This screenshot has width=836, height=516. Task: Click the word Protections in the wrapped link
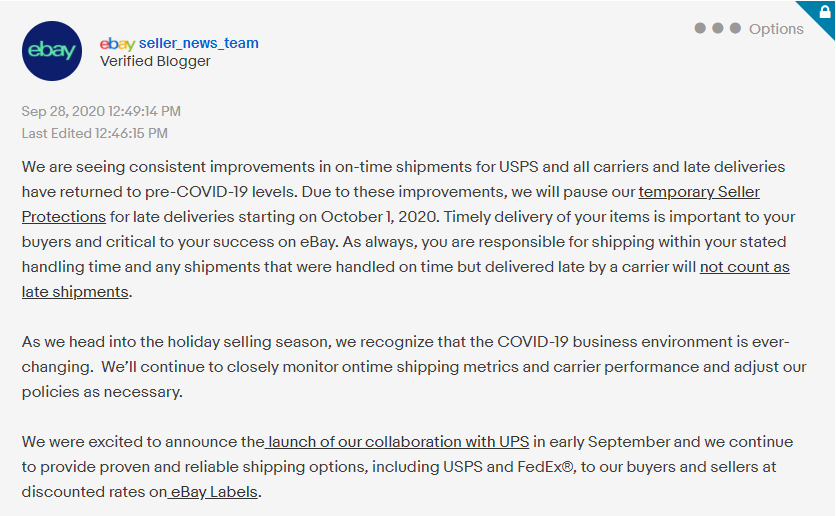64,216
